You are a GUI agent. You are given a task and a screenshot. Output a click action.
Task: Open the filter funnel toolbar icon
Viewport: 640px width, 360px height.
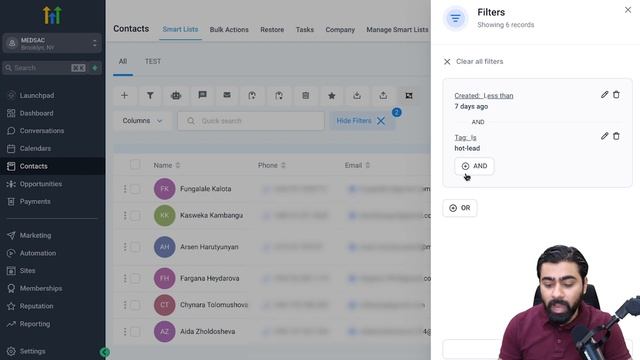[x=150, y=96]
